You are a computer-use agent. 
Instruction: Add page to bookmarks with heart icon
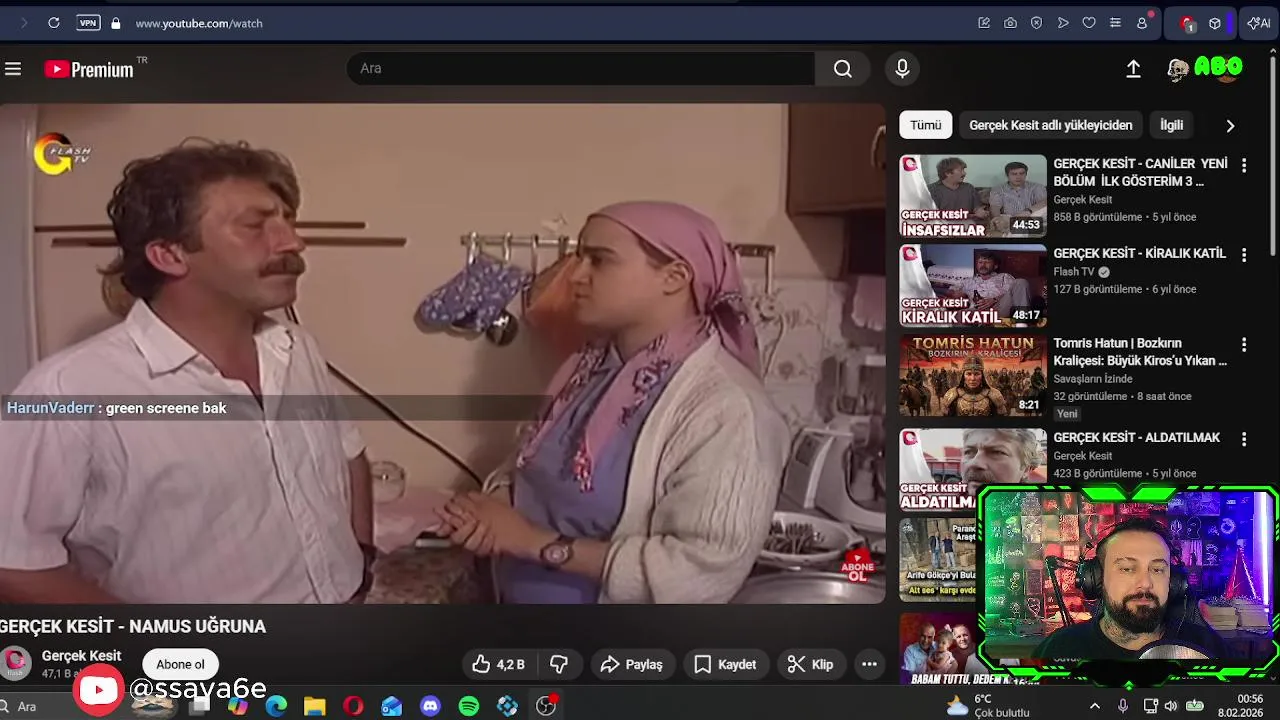(1089, 23)
